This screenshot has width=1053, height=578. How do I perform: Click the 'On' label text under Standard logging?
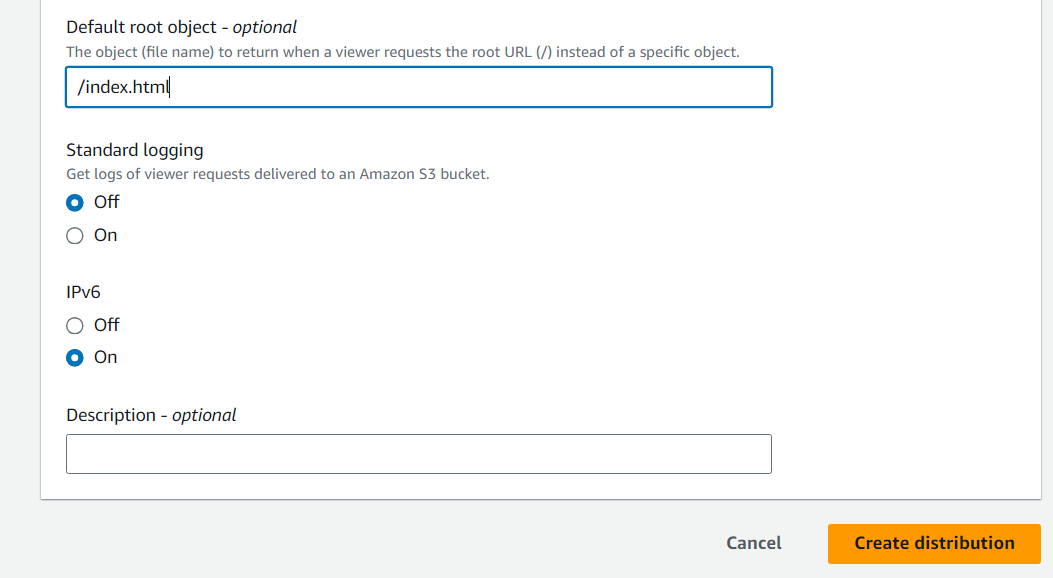105,235
